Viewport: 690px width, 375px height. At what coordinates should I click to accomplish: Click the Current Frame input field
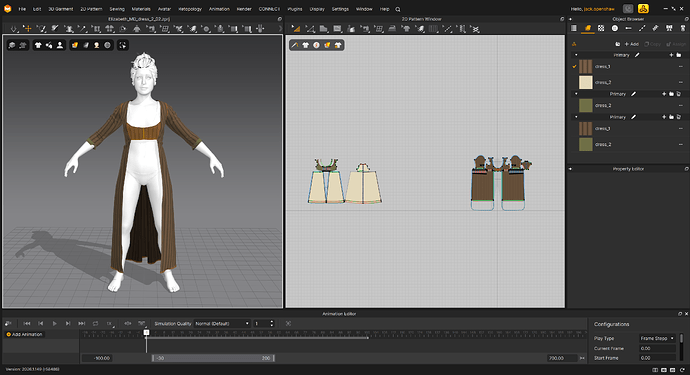657,348
